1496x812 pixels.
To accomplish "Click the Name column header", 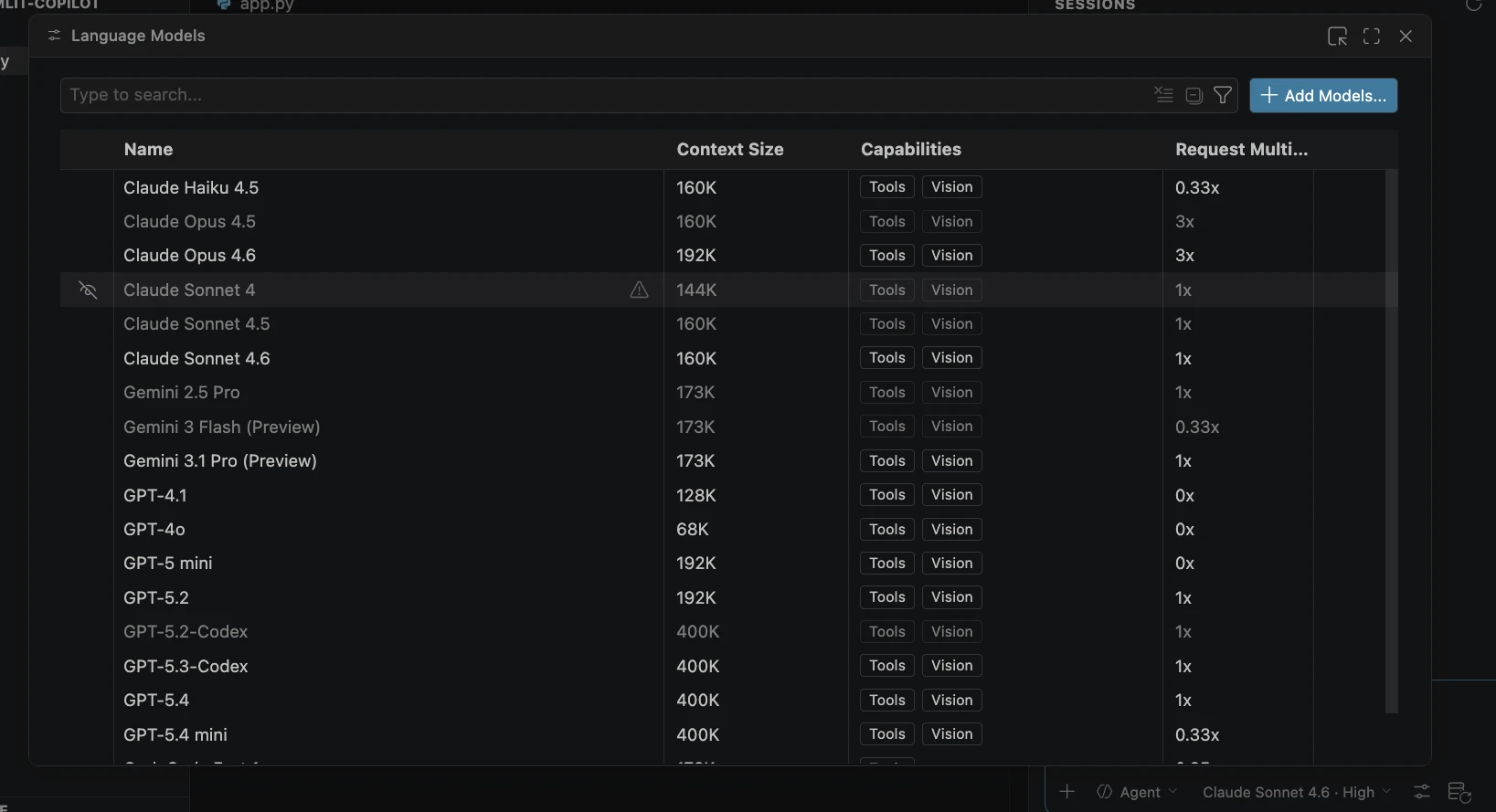I will click(x=148, y=150).
